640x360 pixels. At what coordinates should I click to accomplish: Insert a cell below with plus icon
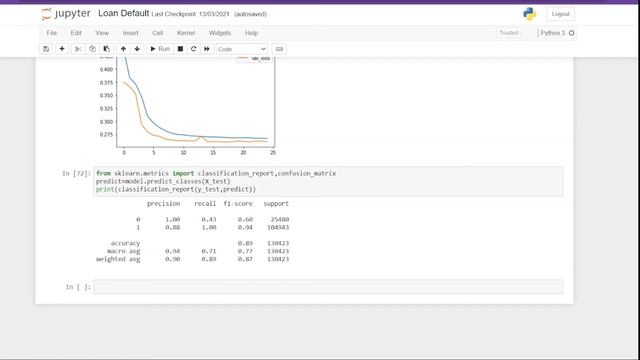click(62, 49)
